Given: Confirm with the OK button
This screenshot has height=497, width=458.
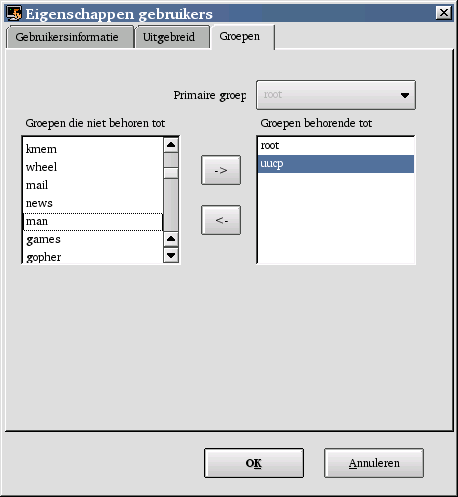Looking at the screenshot, I should click(x=254, y=463).
